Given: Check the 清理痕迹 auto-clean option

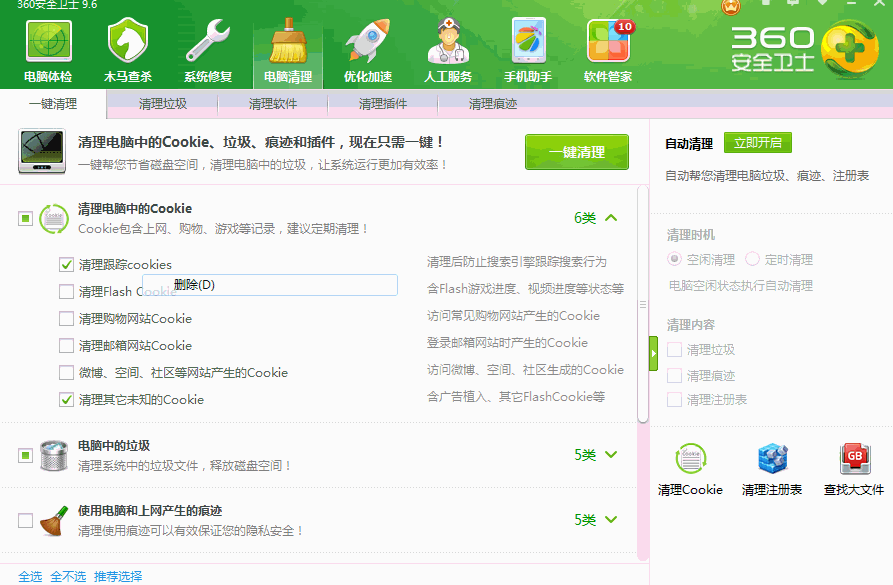Looking at the screenshot, I should point(674,376).
